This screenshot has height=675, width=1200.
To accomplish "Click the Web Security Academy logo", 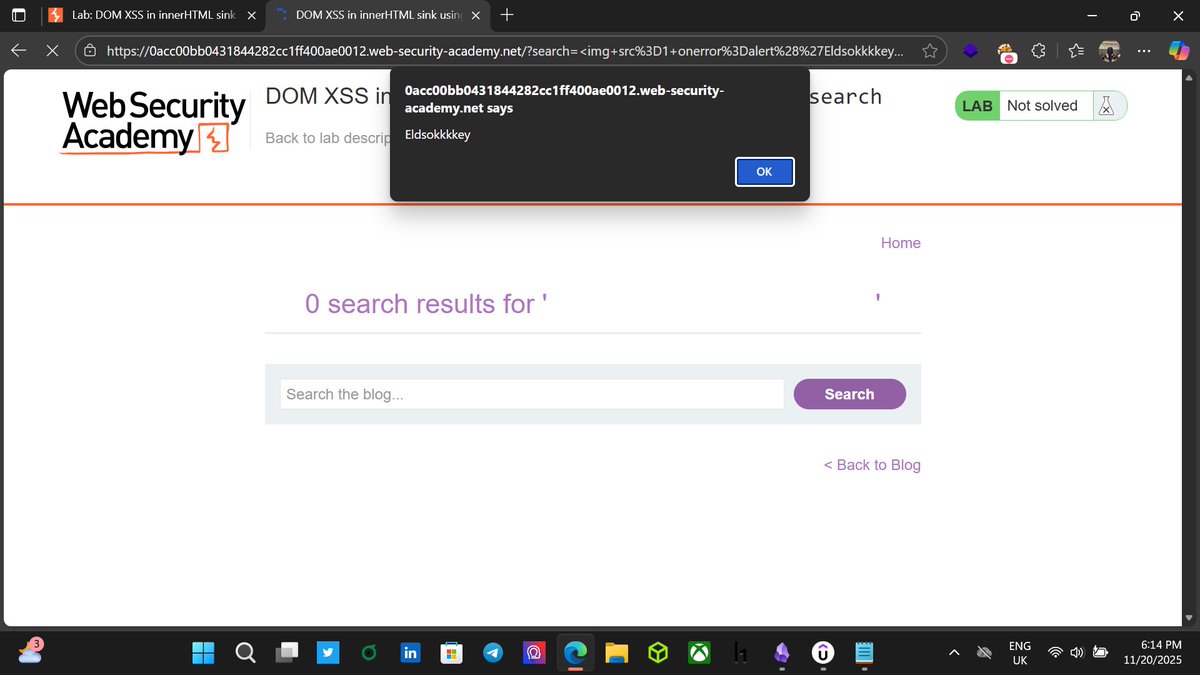I will (x=153, y=122).
